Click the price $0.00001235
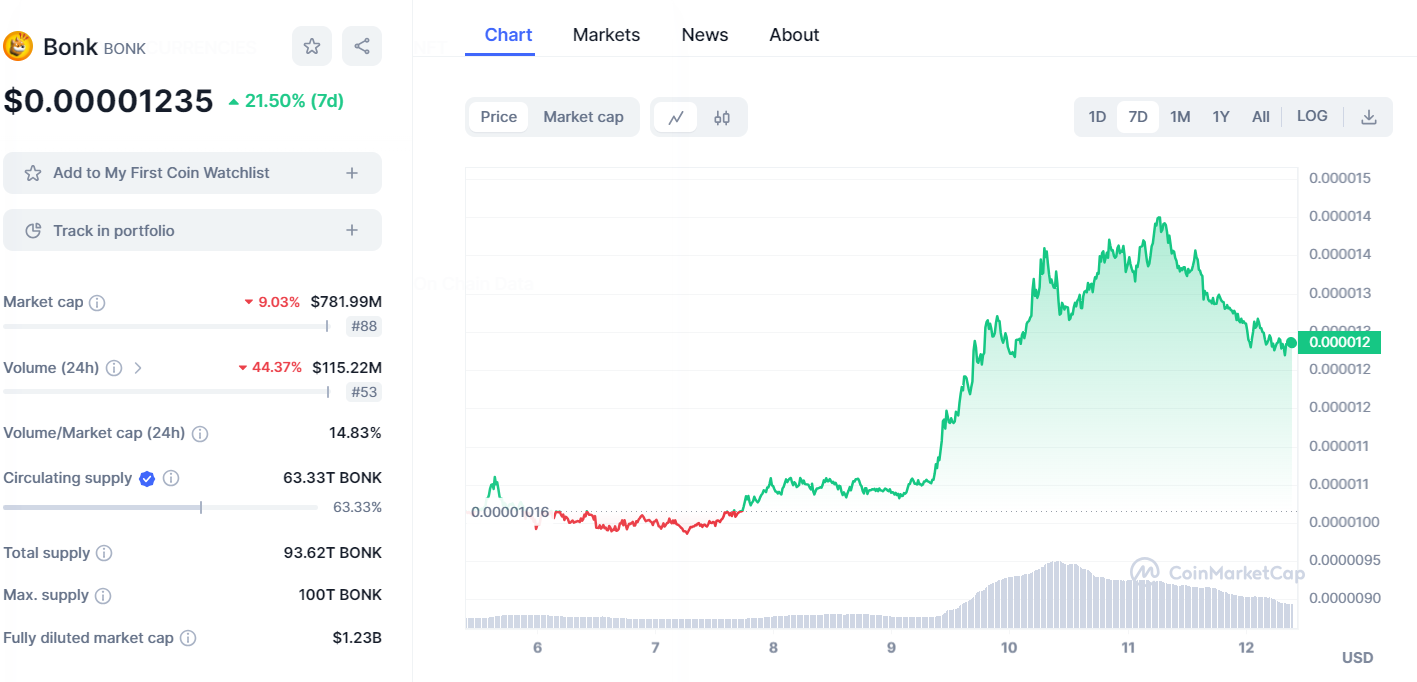The image size is (1417, 682). click(x=108, y=101)
